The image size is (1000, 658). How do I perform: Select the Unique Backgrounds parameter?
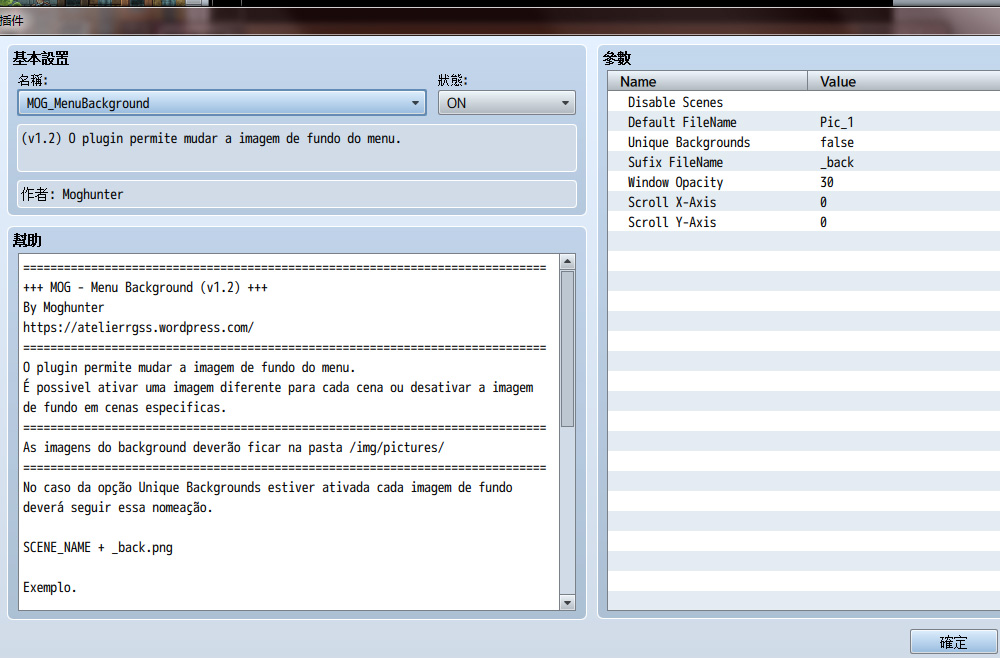pos(804,142)
